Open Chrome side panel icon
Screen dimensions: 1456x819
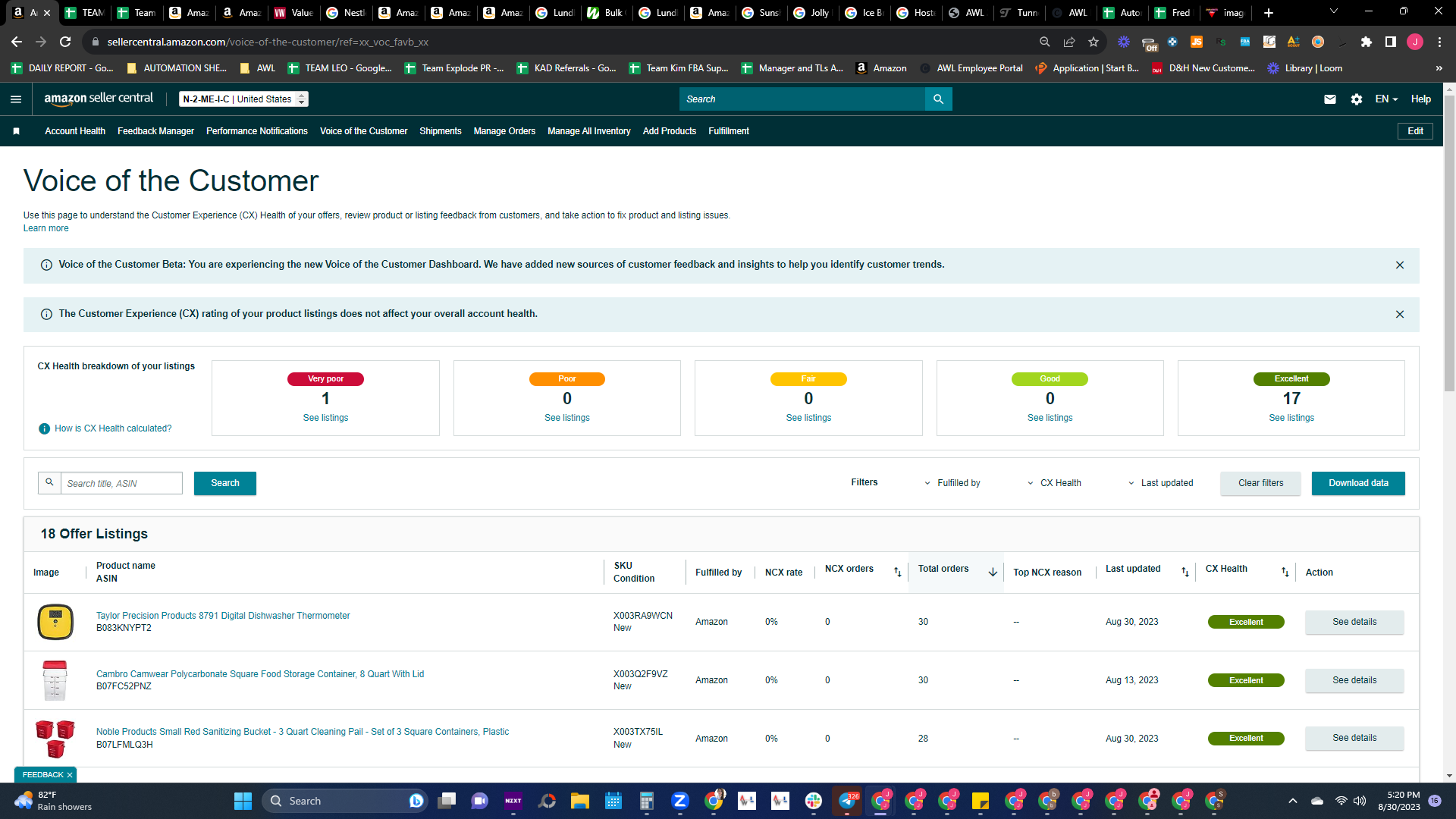[1391, 42]
